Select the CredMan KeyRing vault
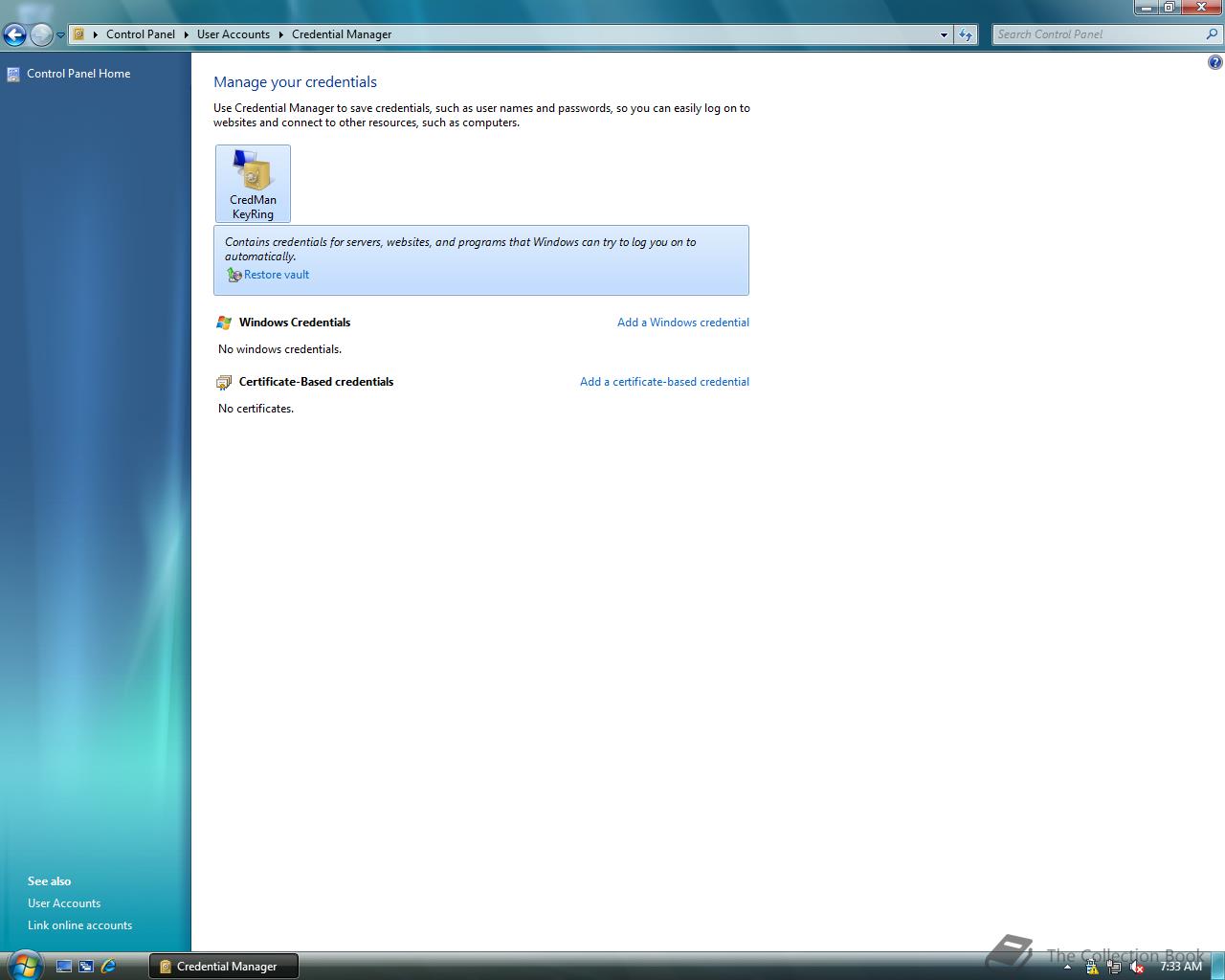1225x980 pixels. (x=253, y=184)
